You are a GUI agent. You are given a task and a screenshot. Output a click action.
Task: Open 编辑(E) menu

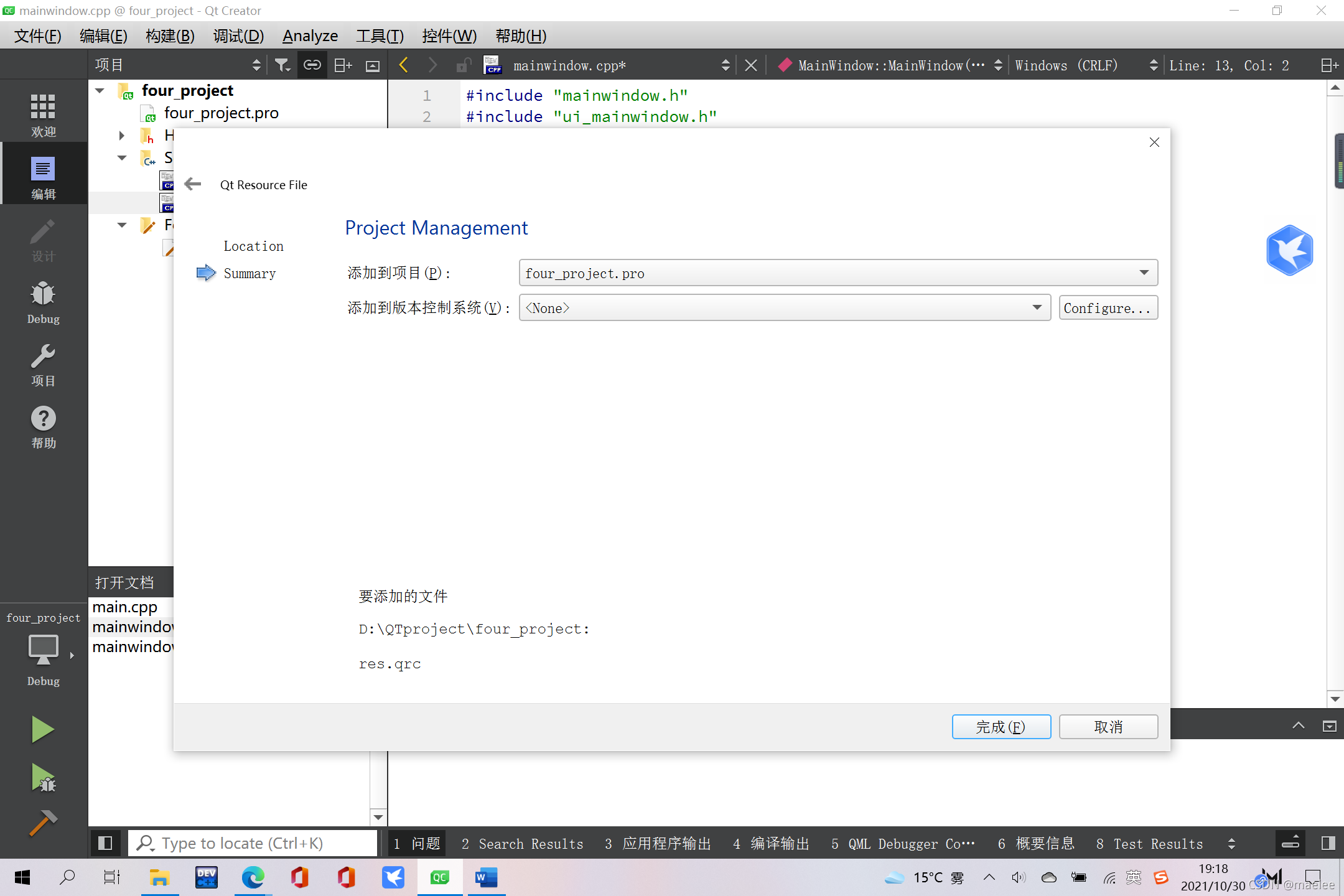103,35
